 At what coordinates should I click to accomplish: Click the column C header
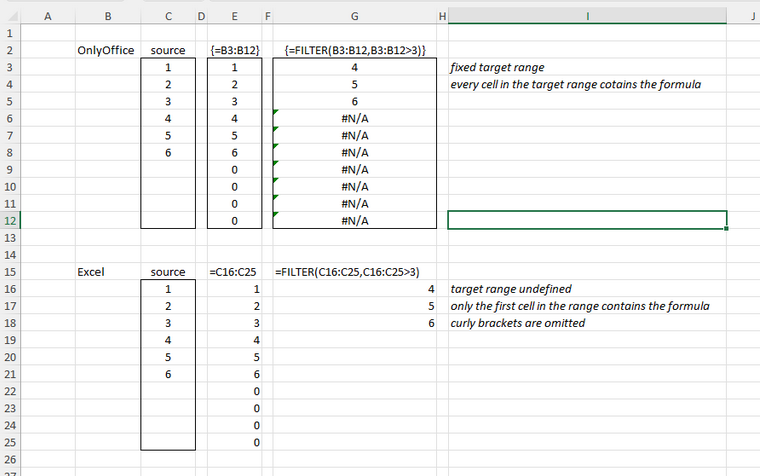click(167, 15)
